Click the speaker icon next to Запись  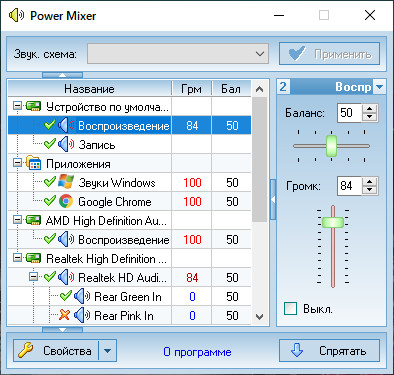[x=66, y=144]
